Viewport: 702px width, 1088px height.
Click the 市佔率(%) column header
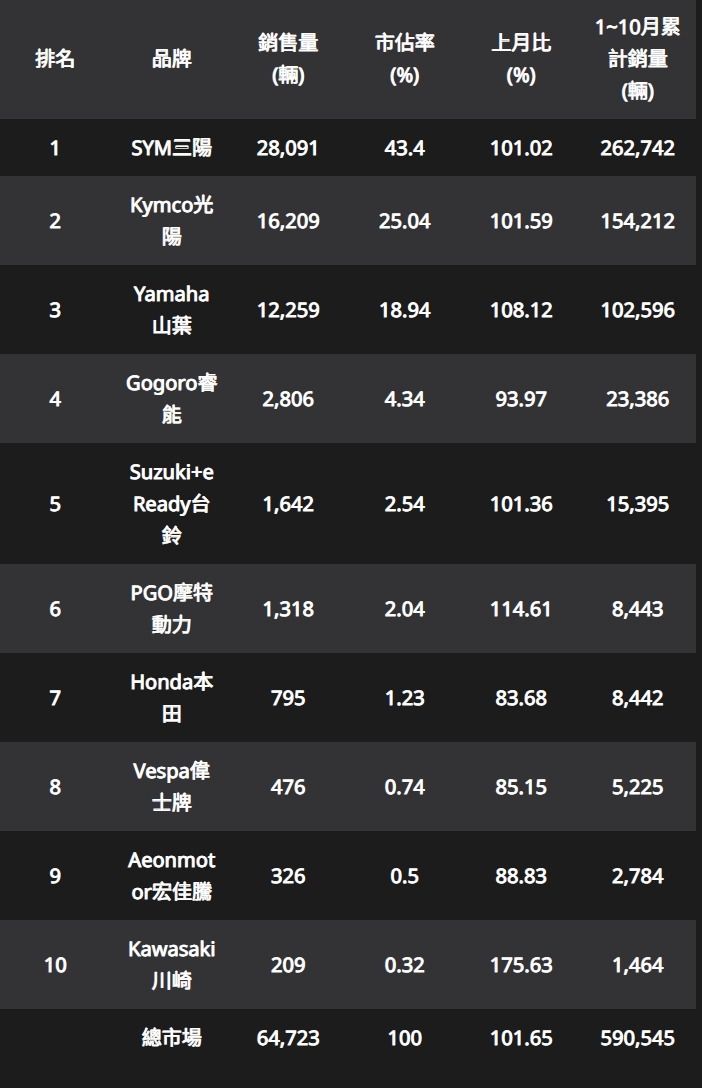[x=404, y=59]
